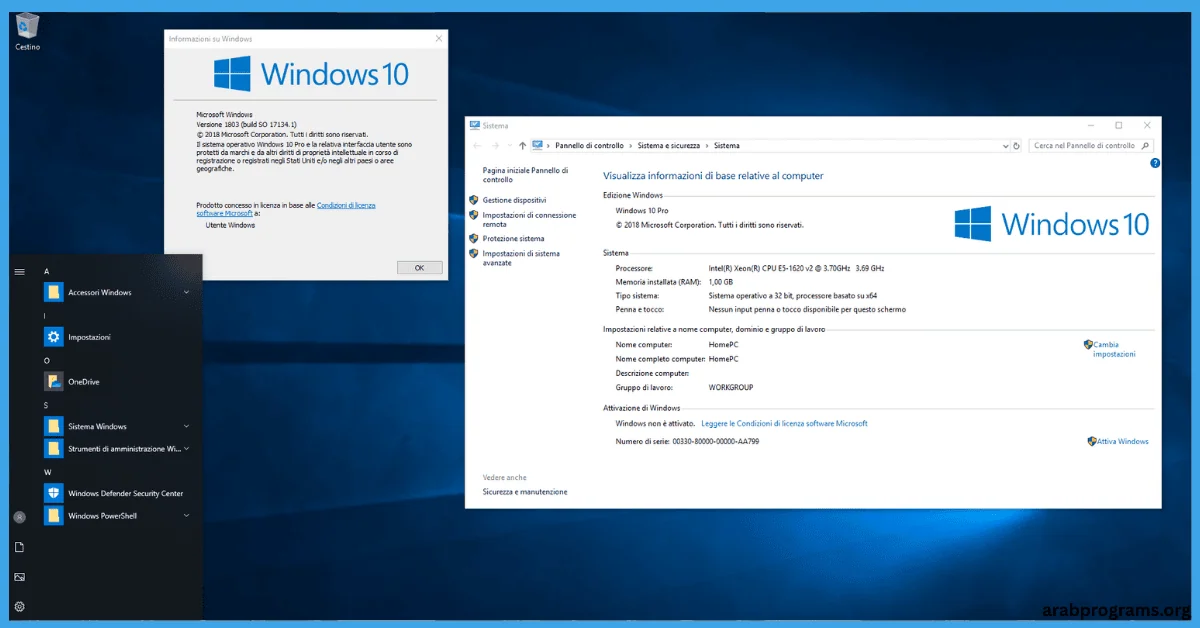Image resolution: width=1200 pixels, height=628 pixels.
Task: Expand Strumenti di amministrazione chevron
Action: [x=187, y=449]
